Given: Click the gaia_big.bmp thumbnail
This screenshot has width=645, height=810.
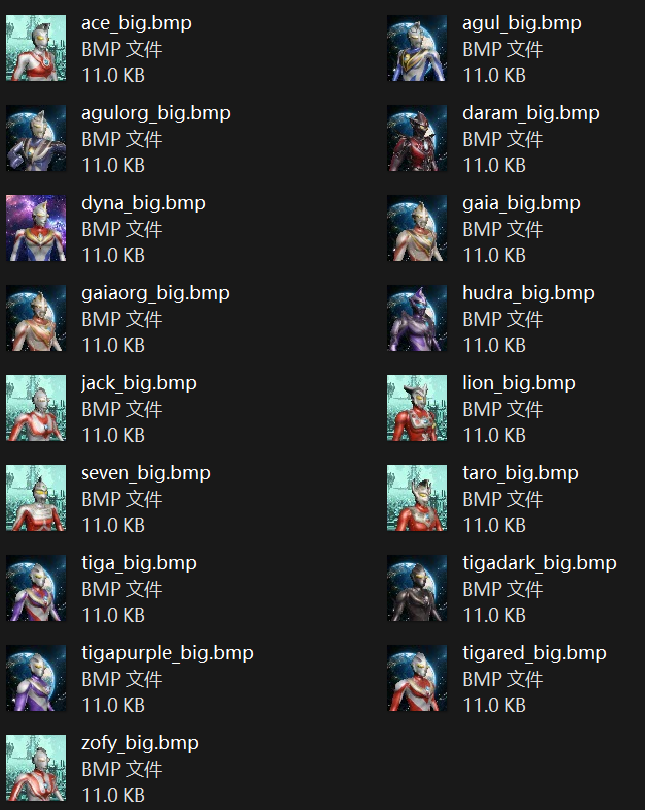Looking at the screenshot, I should [417, 228].
